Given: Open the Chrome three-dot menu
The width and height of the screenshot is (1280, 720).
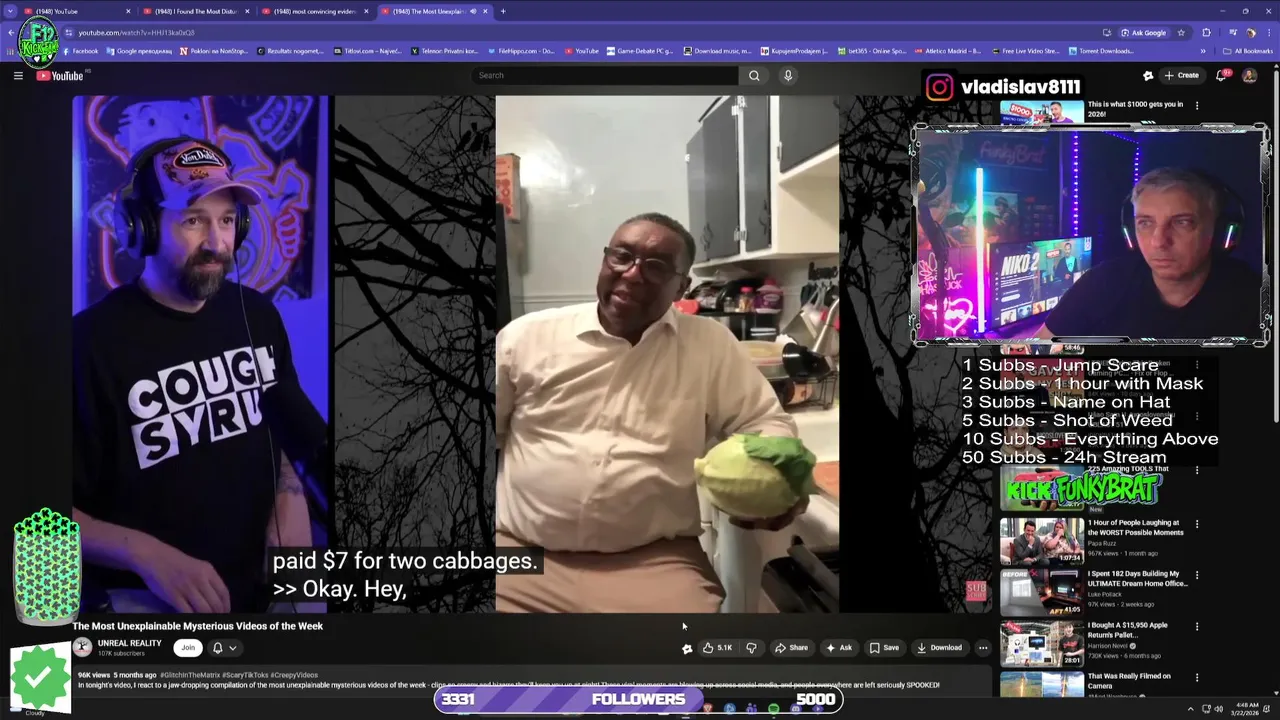Looking at the screenshot, I should (1269, 32).
